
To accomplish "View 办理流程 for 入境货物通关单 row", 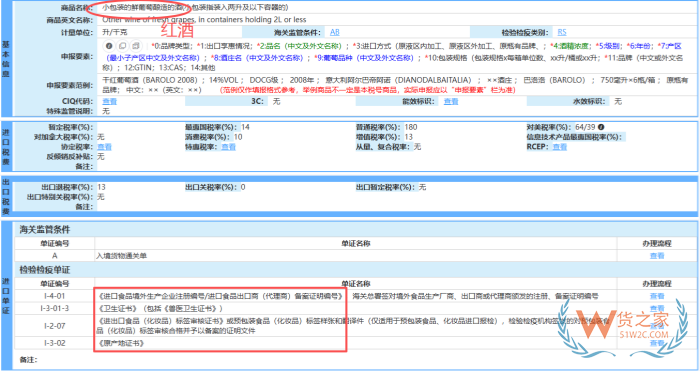I will pyautogui.click(x=657, y=256).
